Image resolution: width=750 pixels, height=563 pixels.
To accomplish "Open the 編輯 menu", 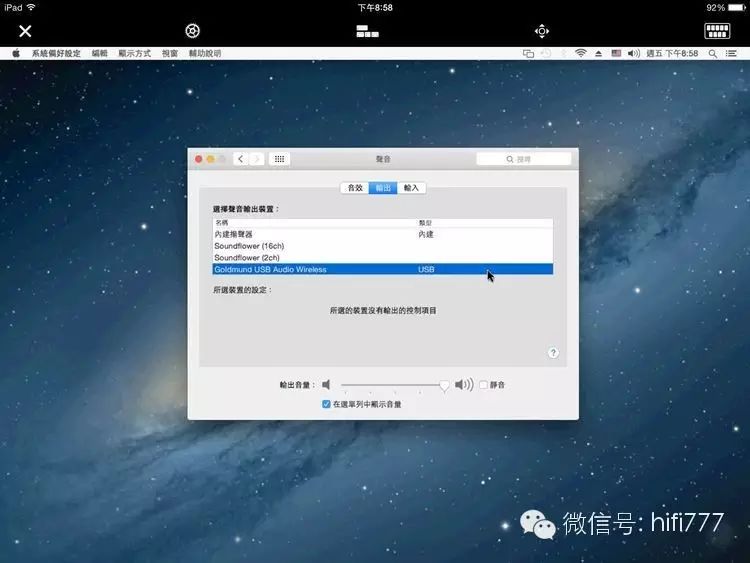I will point(99,53).
